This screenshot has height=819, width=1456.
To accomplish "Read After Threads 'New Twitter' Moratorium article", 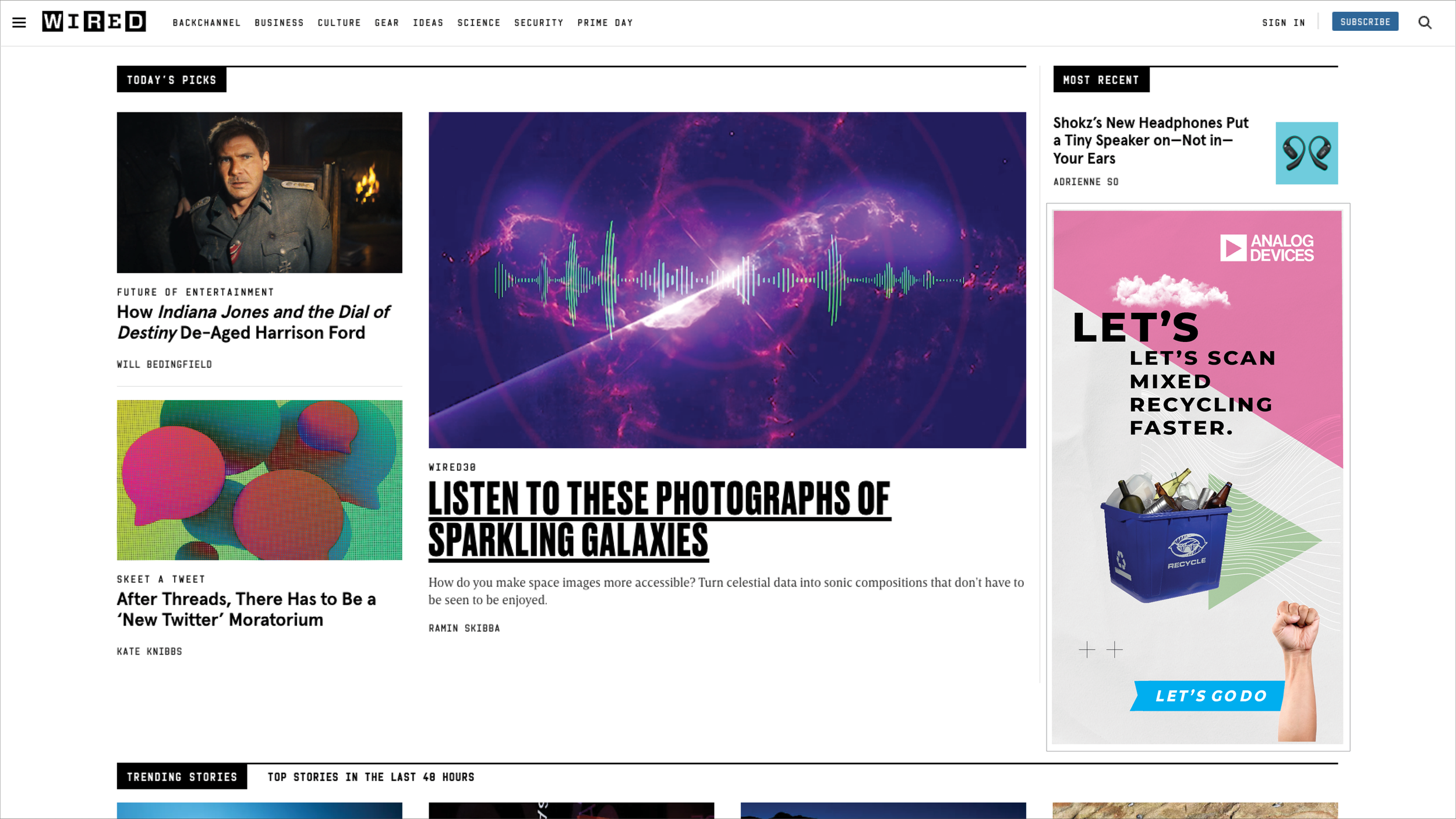I will click(246, 609).
